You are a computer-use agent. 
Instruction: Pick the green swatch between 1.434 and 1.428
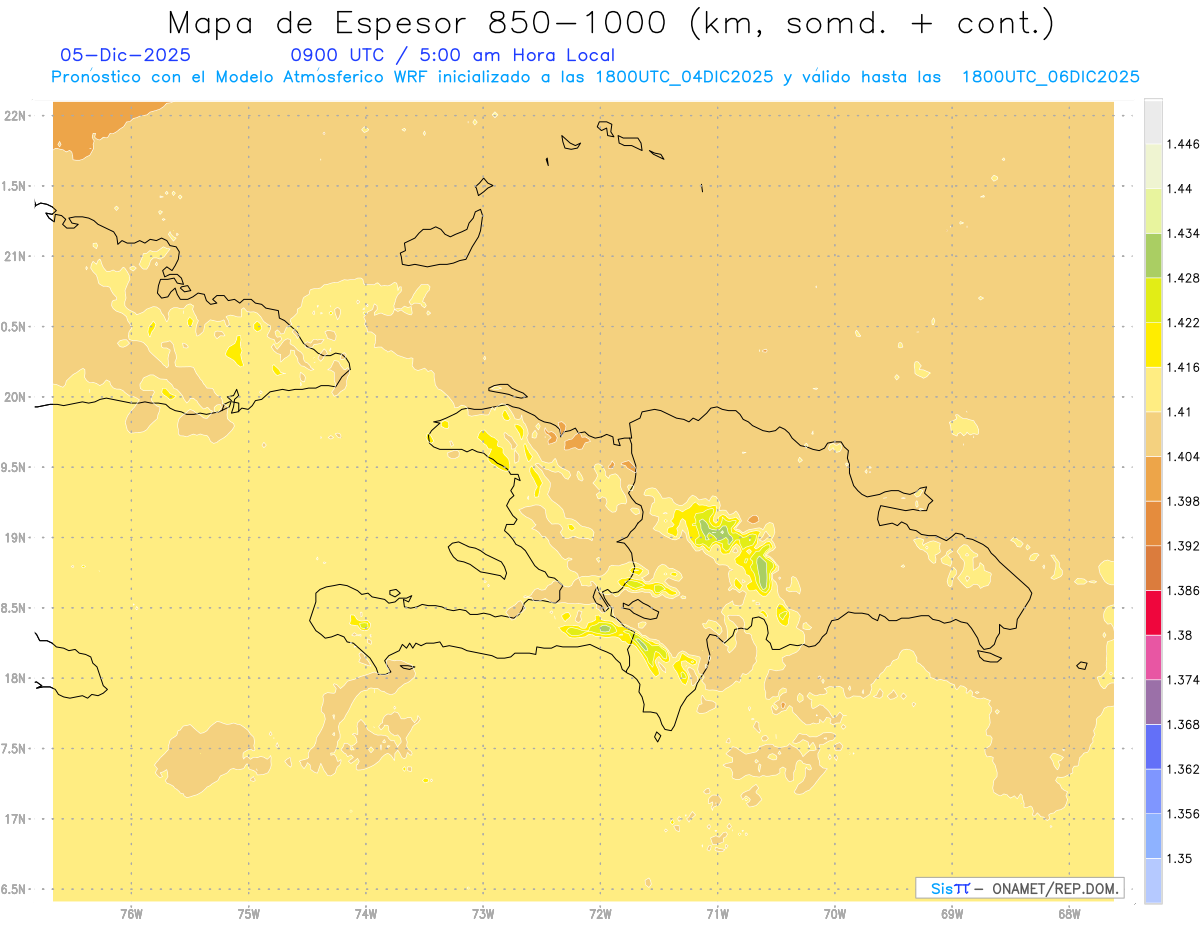(1153, 255)
